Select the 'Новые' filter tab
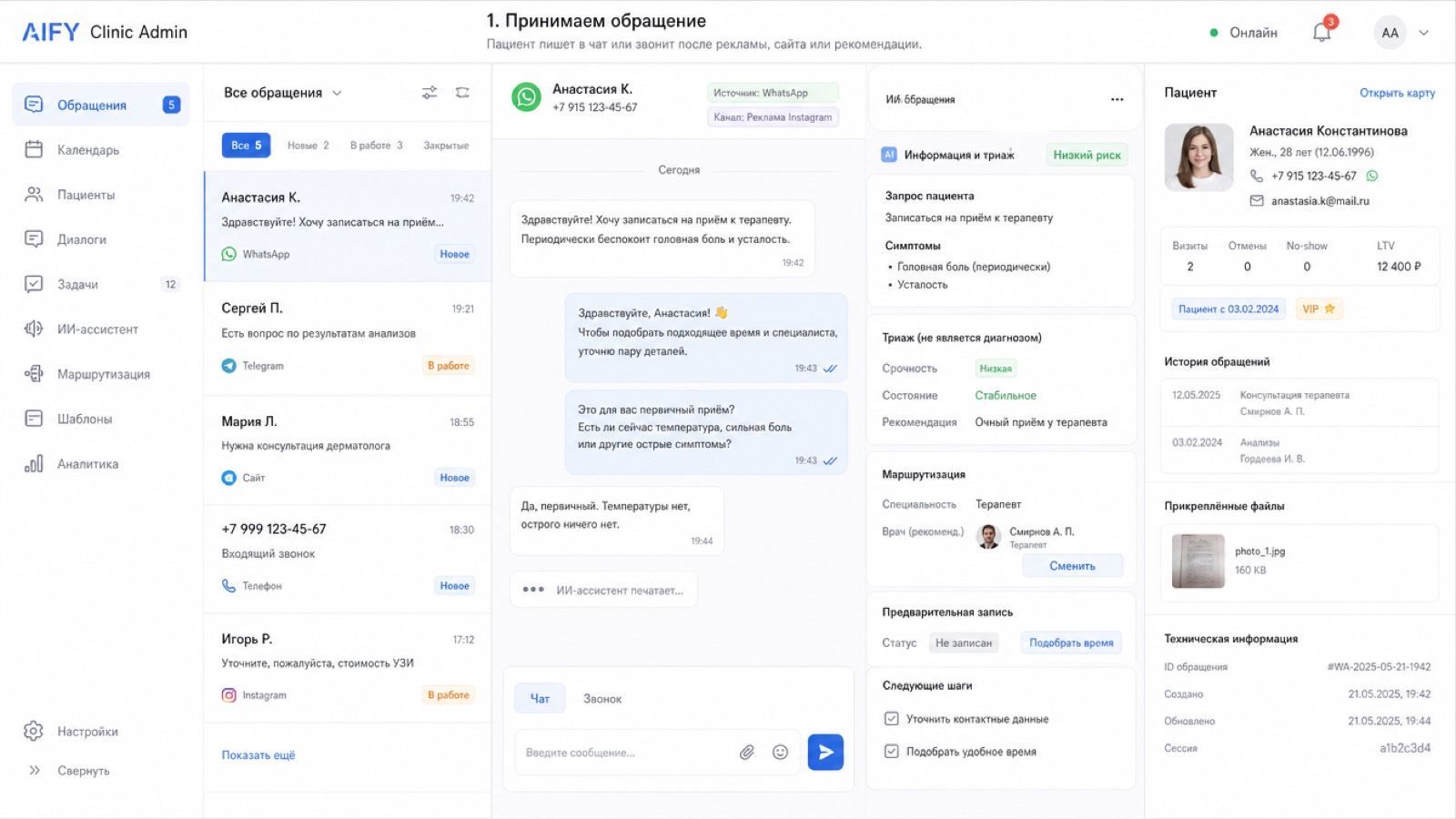The image size is (1456, 819). pos(308,145)
